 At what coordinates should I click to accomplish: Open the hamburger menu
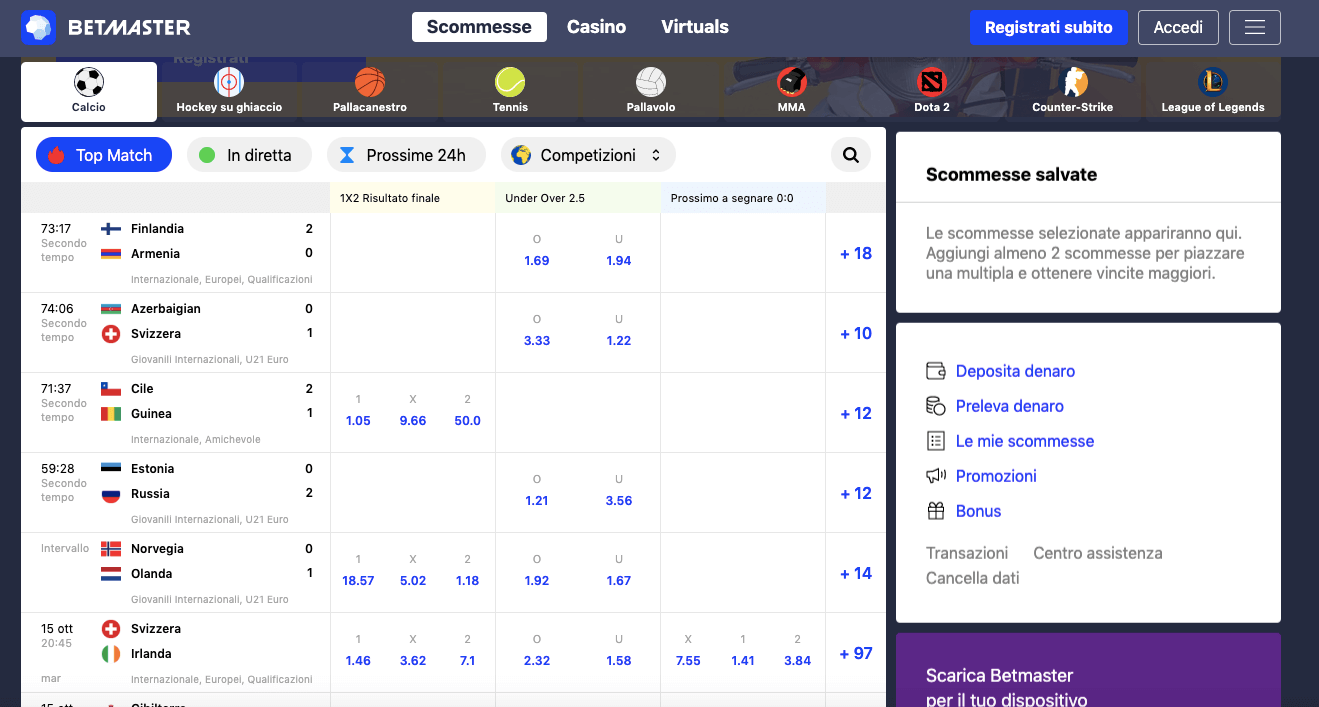tap(1254, 27)
